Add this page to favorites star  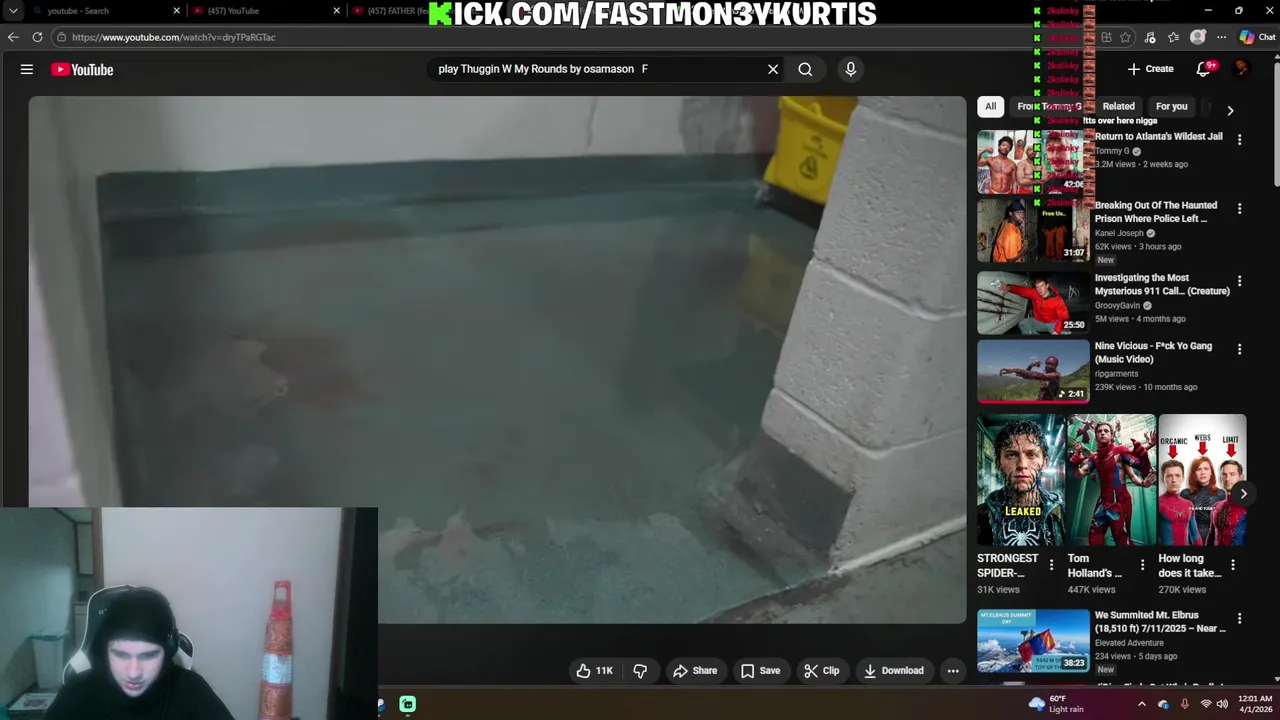[x=1125, y=37]
